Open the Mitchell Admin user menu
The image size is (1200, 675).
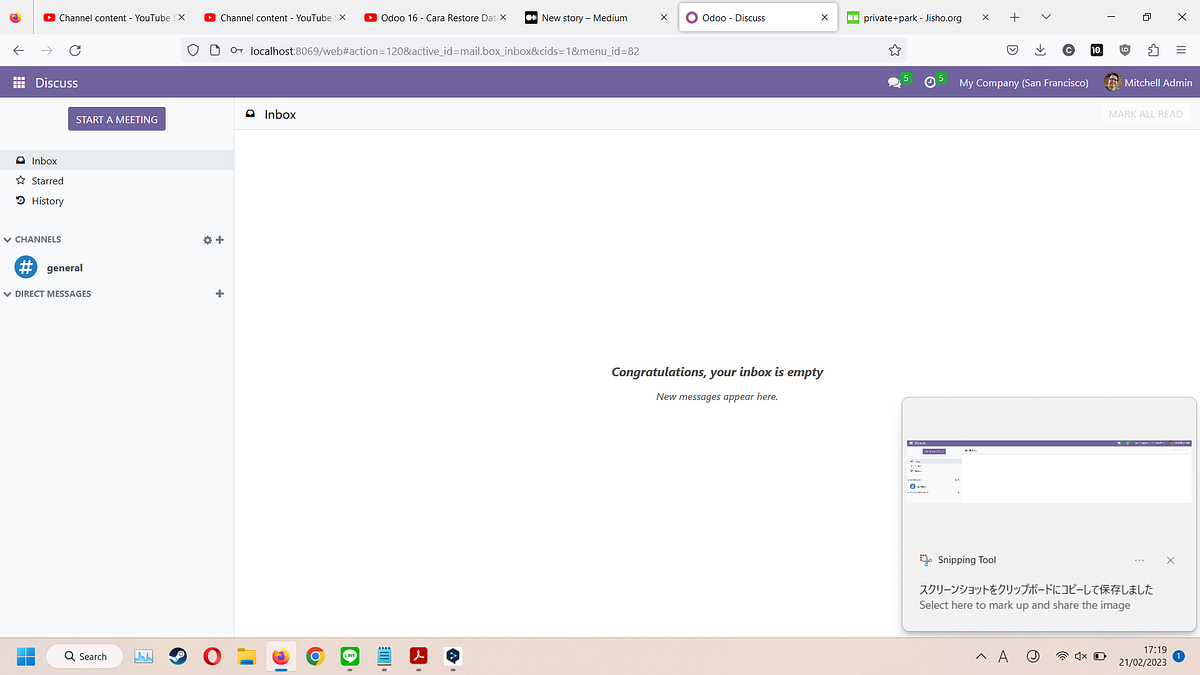[x=1147, y=82]
